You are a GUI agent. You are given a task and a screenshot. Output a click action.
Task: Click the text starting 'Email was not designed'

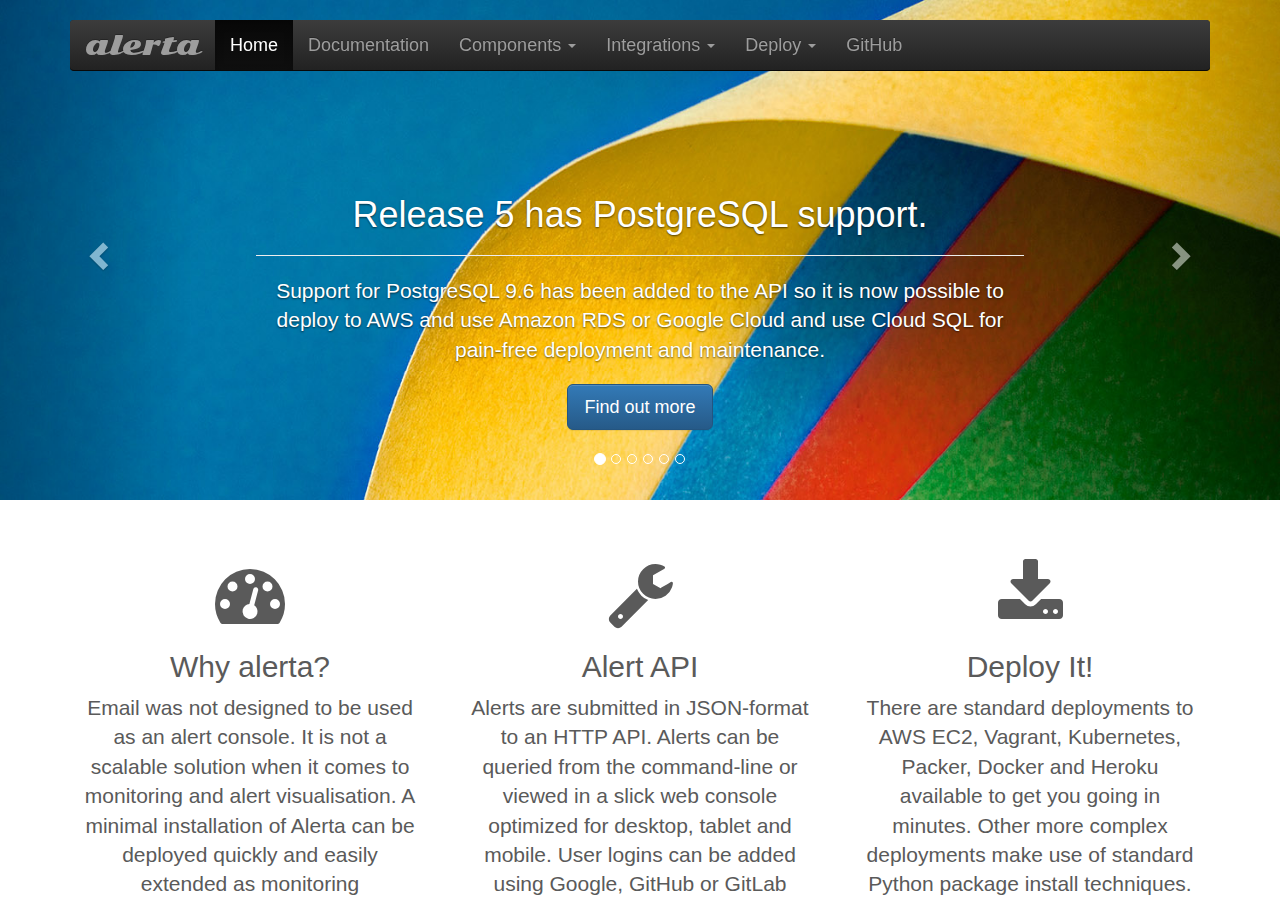coord(250,796)
